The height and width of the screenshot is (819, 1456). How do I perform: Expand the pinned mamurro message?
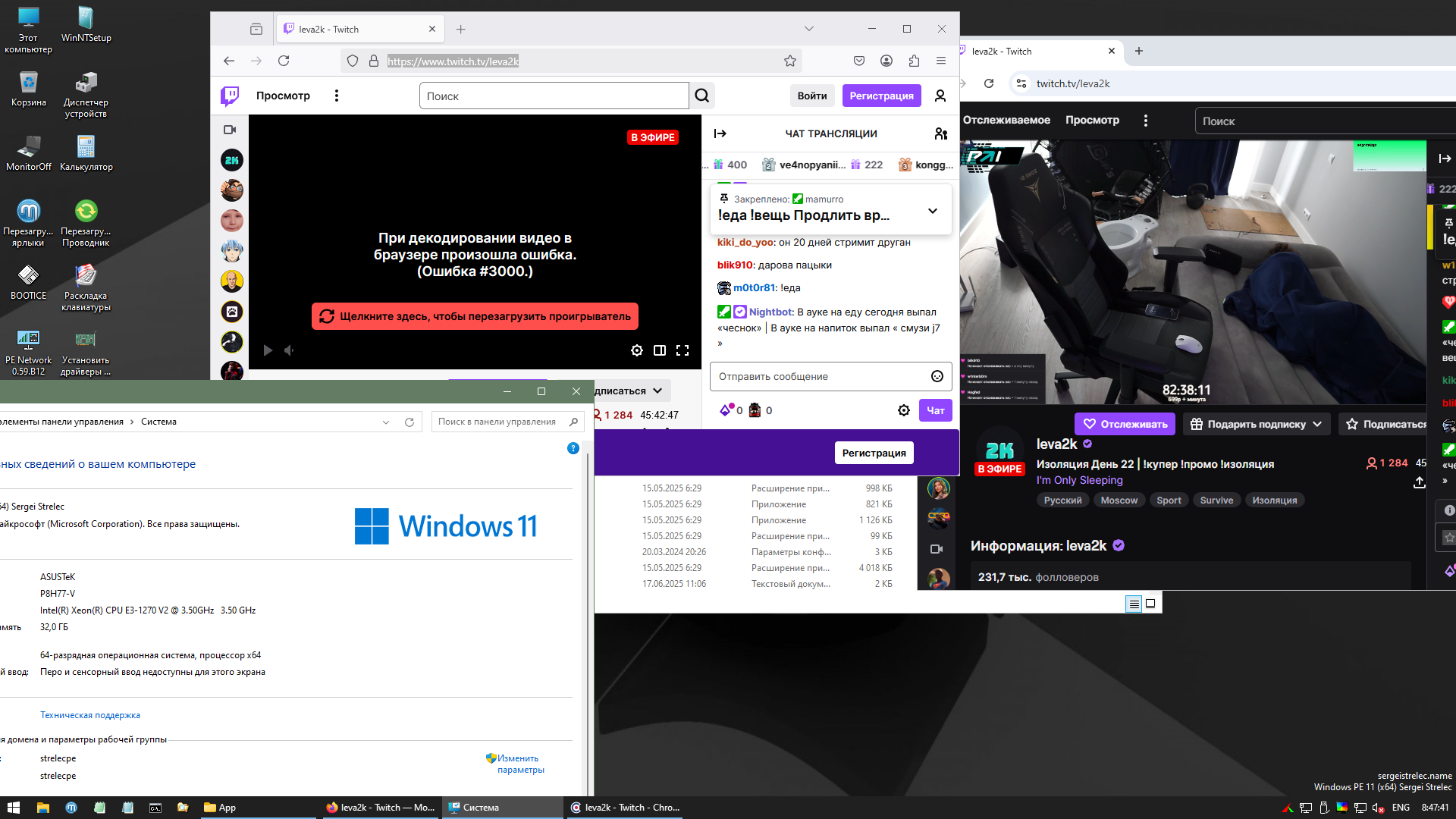pos(932,211)
